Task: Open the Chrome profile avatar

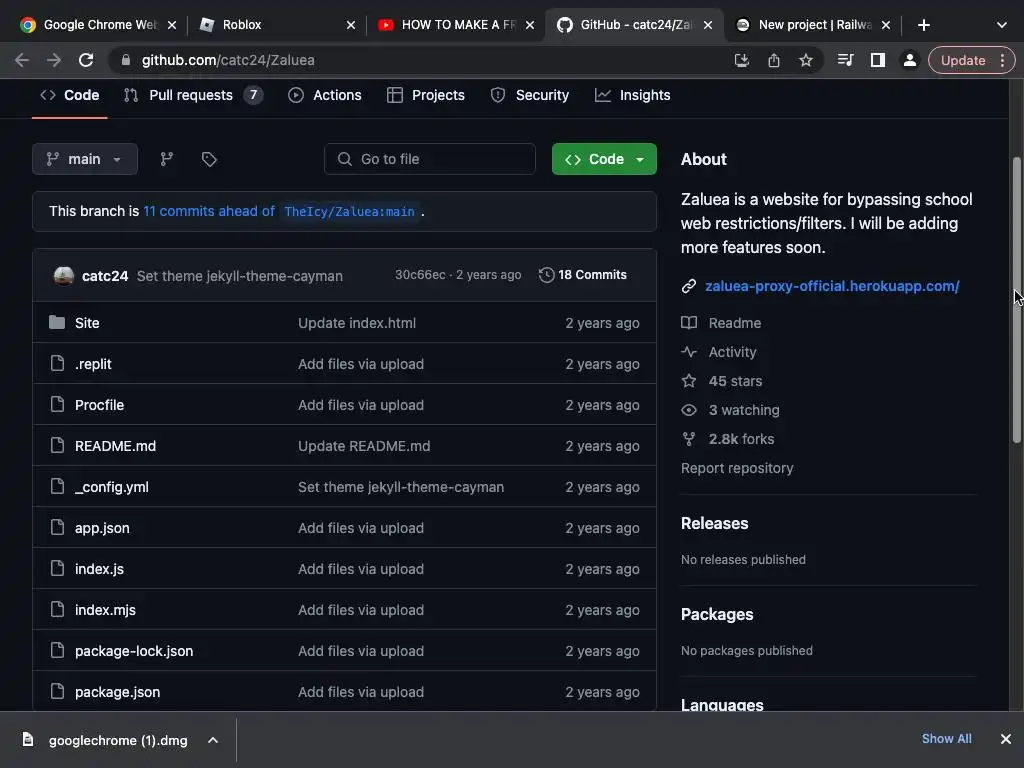Action: coord(909,60)
